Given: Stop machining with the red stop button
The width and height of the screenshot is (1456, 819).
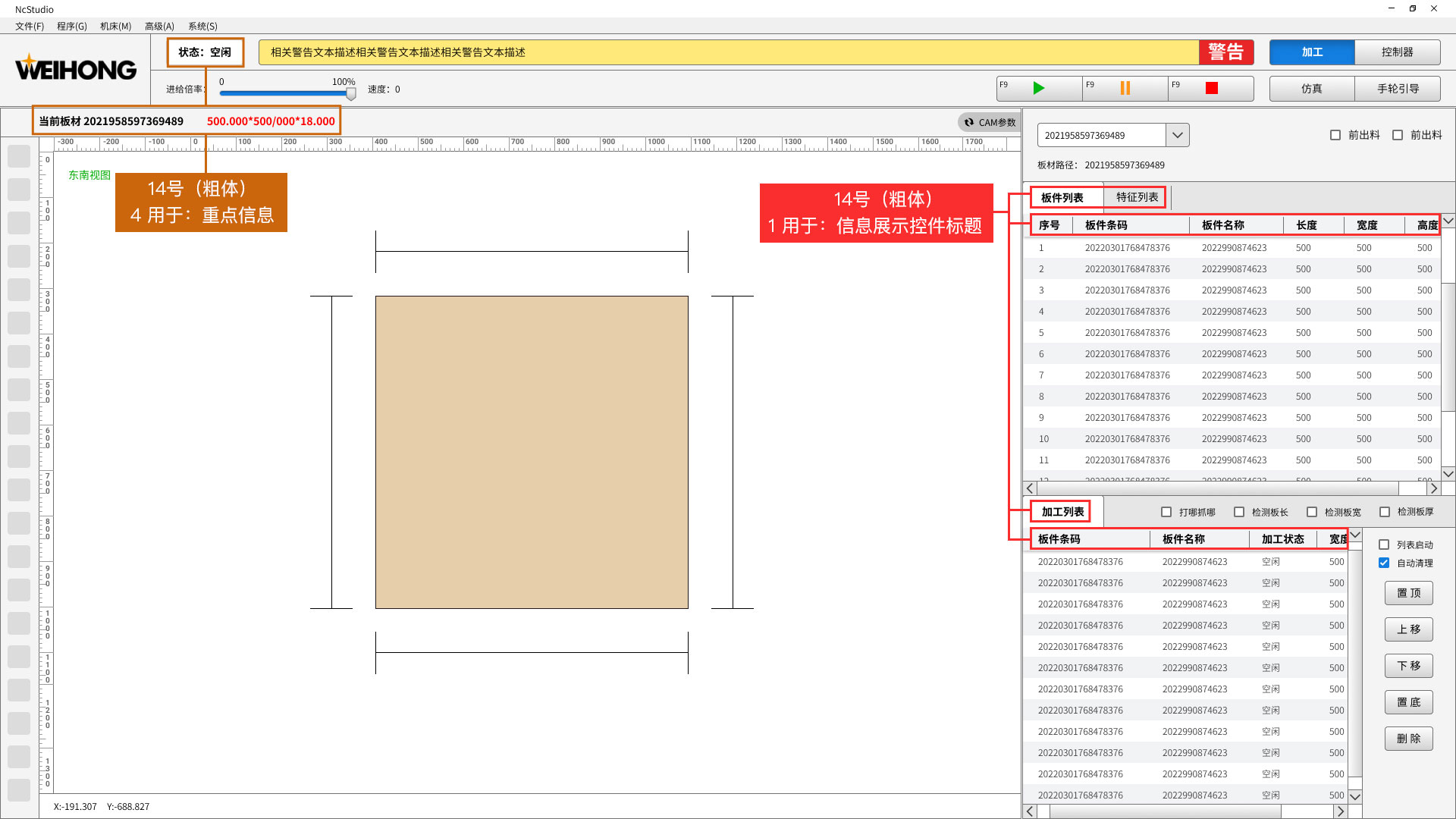Looking at the screenshot, I should click(1211, 89).
